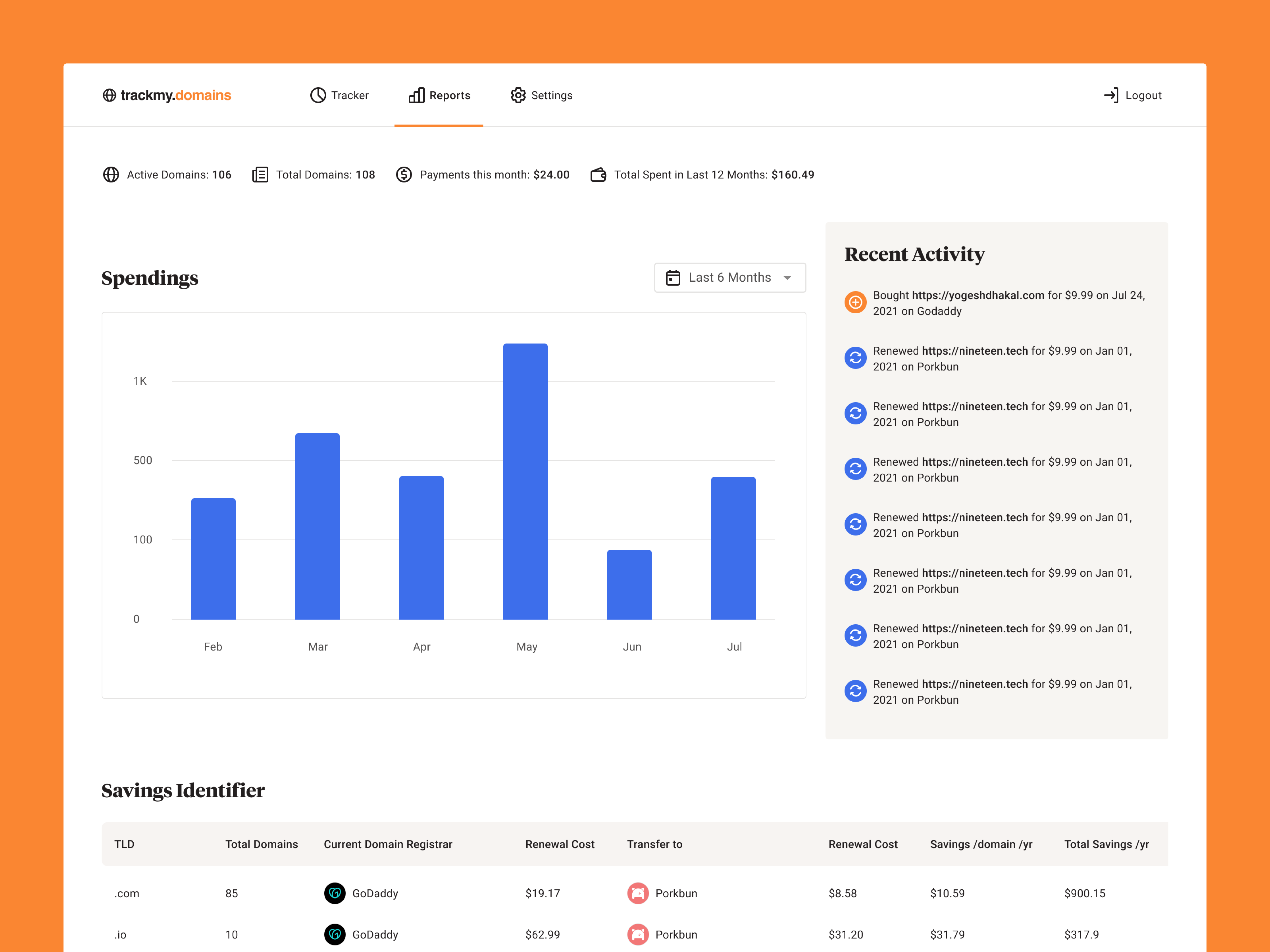Click the Logout arrow icon
Image resolution: width=1270 pixels, height=952 pixels.
pos(1111,95)
